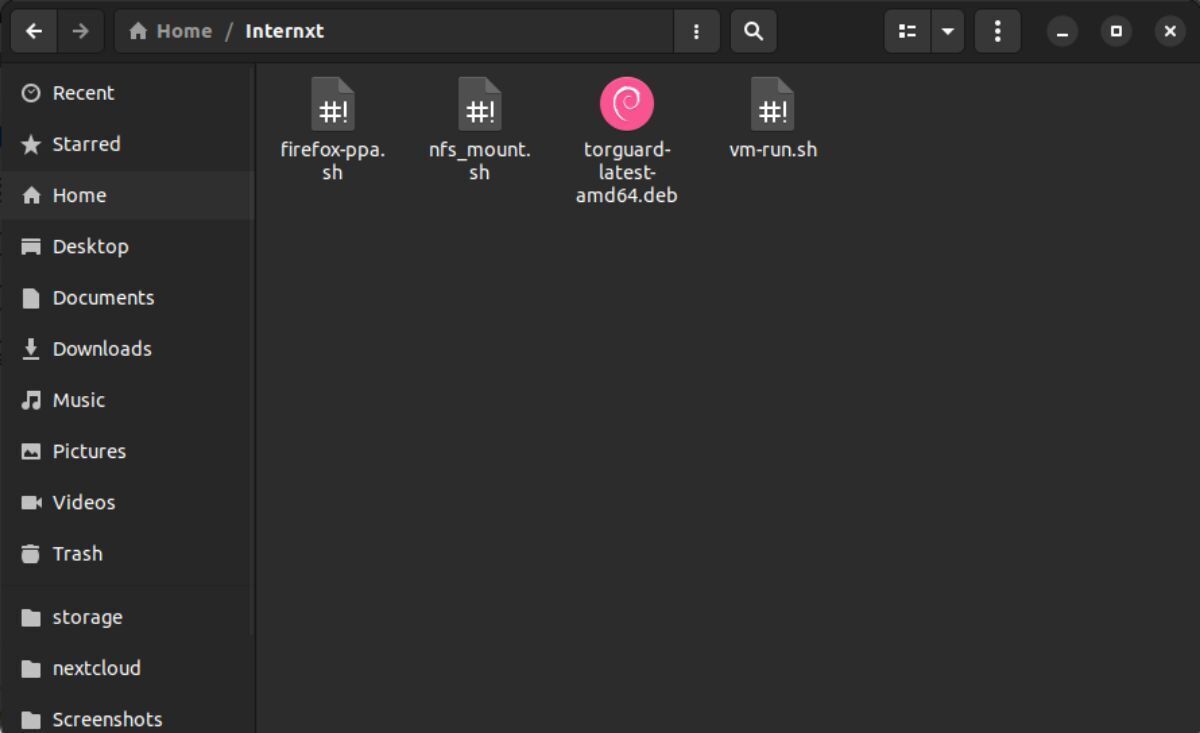Click the nfs_mount.sh file name
Viewport: 1200px width, 733px height.
pyautogui.click(x=480, y=161)
